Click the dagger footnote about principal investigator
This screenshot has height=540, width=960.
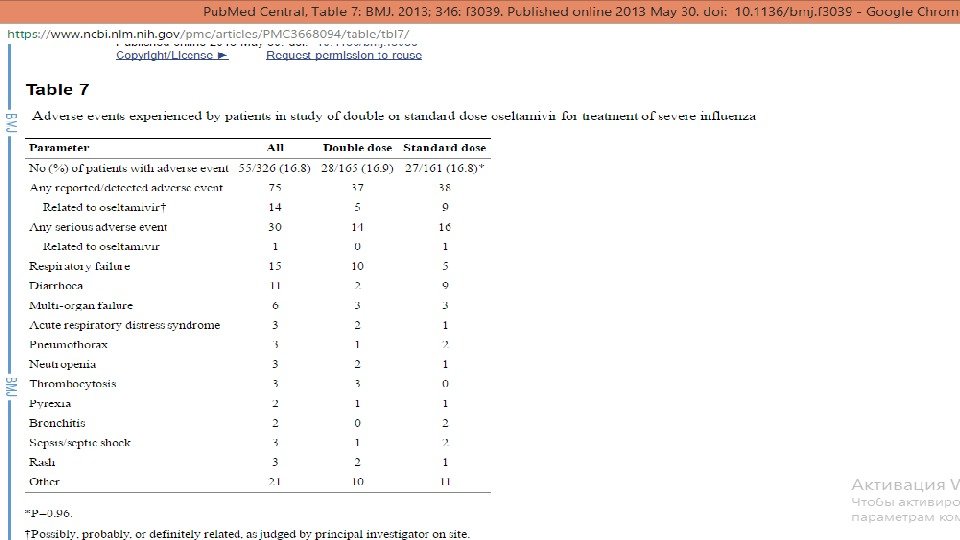[247, 534]
